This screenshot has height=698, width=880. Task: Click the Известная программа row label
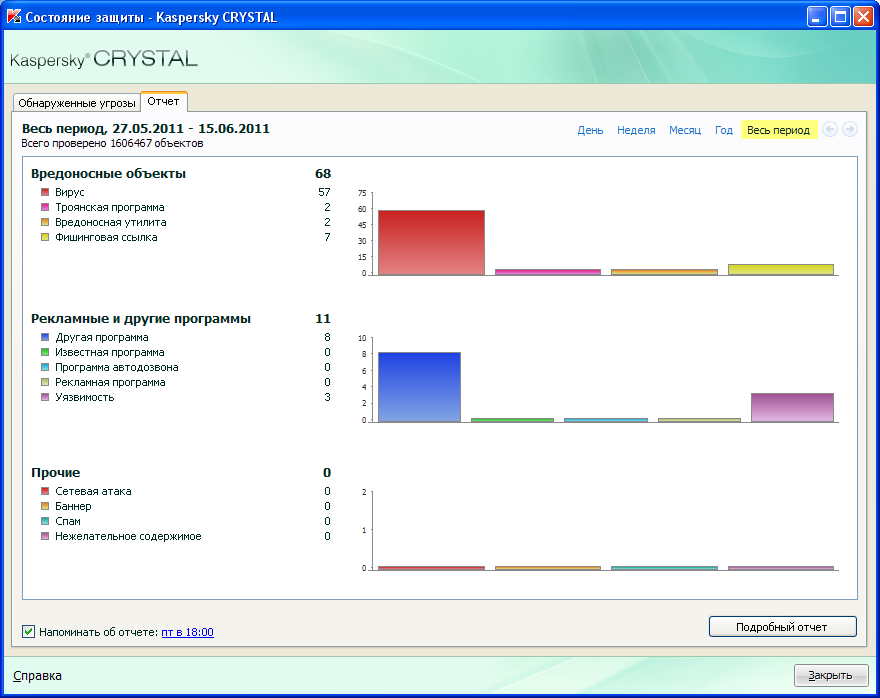coord(109,352)
